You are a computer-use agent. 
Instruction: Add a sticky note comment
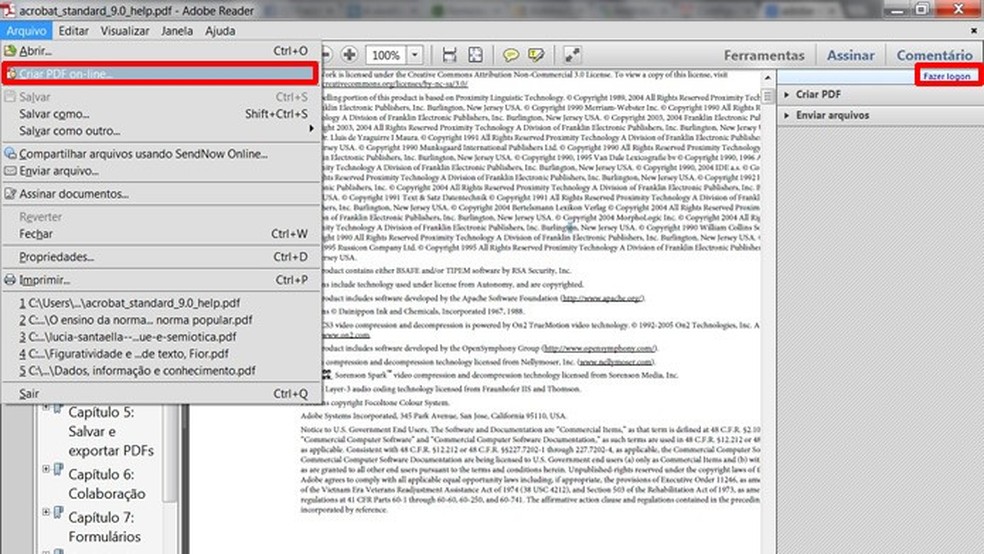pos(511,55)
